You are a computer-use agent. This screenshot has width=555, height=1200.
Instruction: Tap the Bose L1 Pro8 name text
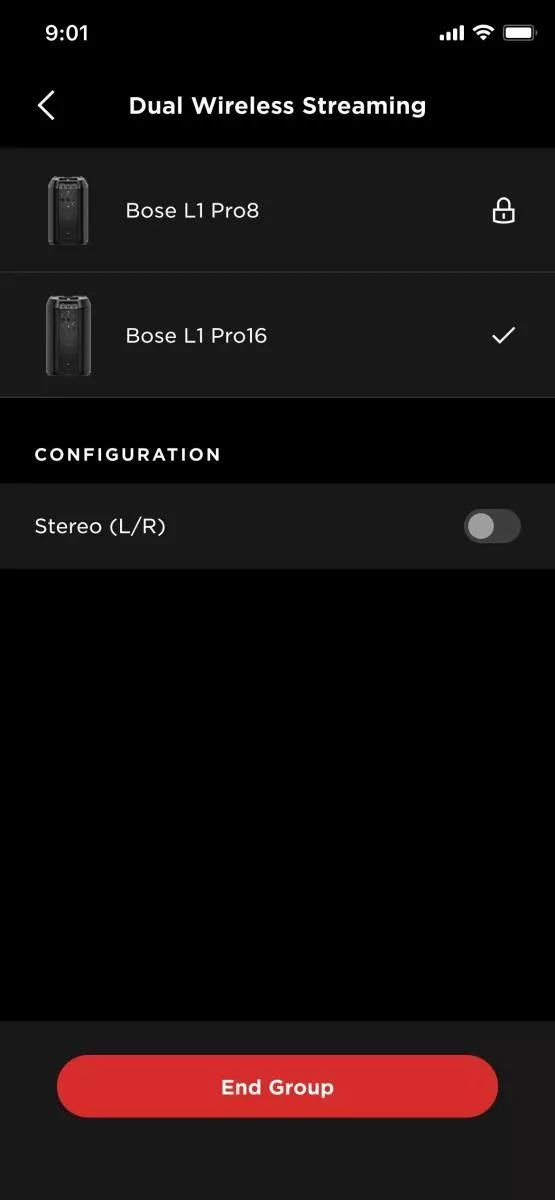(x=192, y=210)
